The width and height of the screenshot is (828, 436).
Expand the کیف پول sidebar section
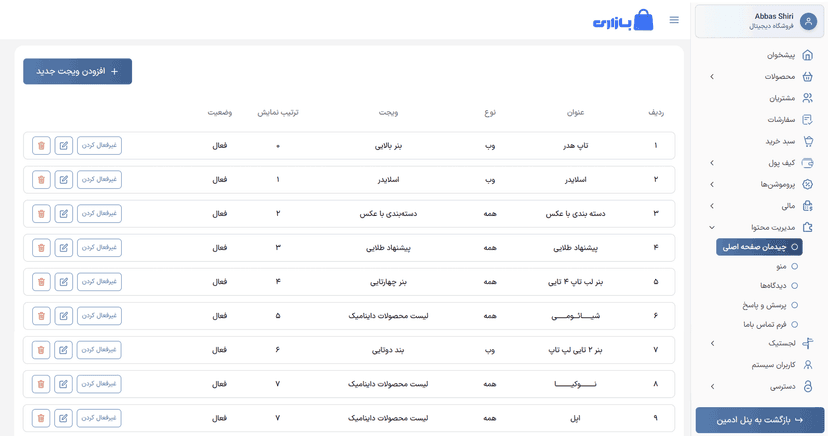tap(712, 163)
